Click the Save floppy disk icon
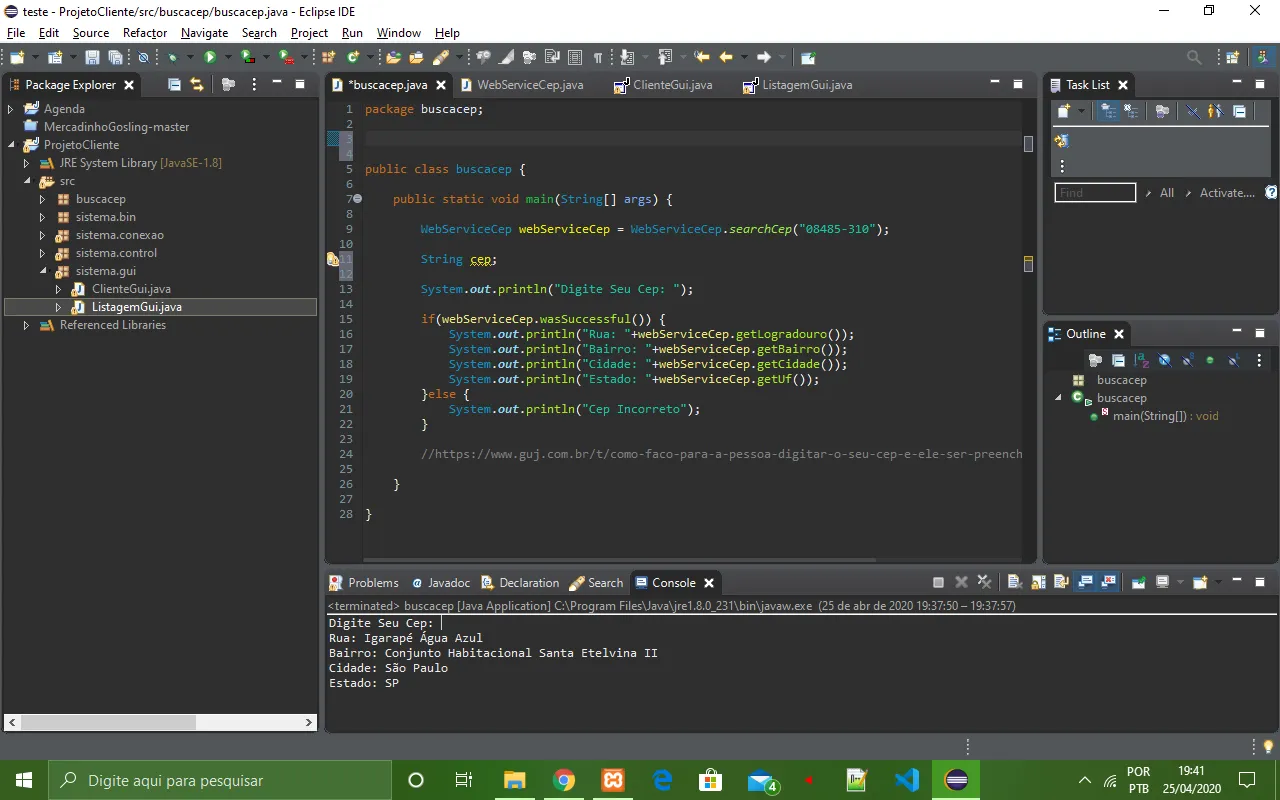This screenshot has width=1280, height=800. [x=92, y=58]
